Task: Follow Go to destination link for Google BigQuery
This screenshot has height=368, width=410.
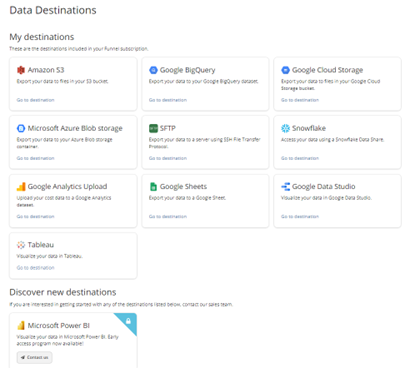Action: pos(168,100)
